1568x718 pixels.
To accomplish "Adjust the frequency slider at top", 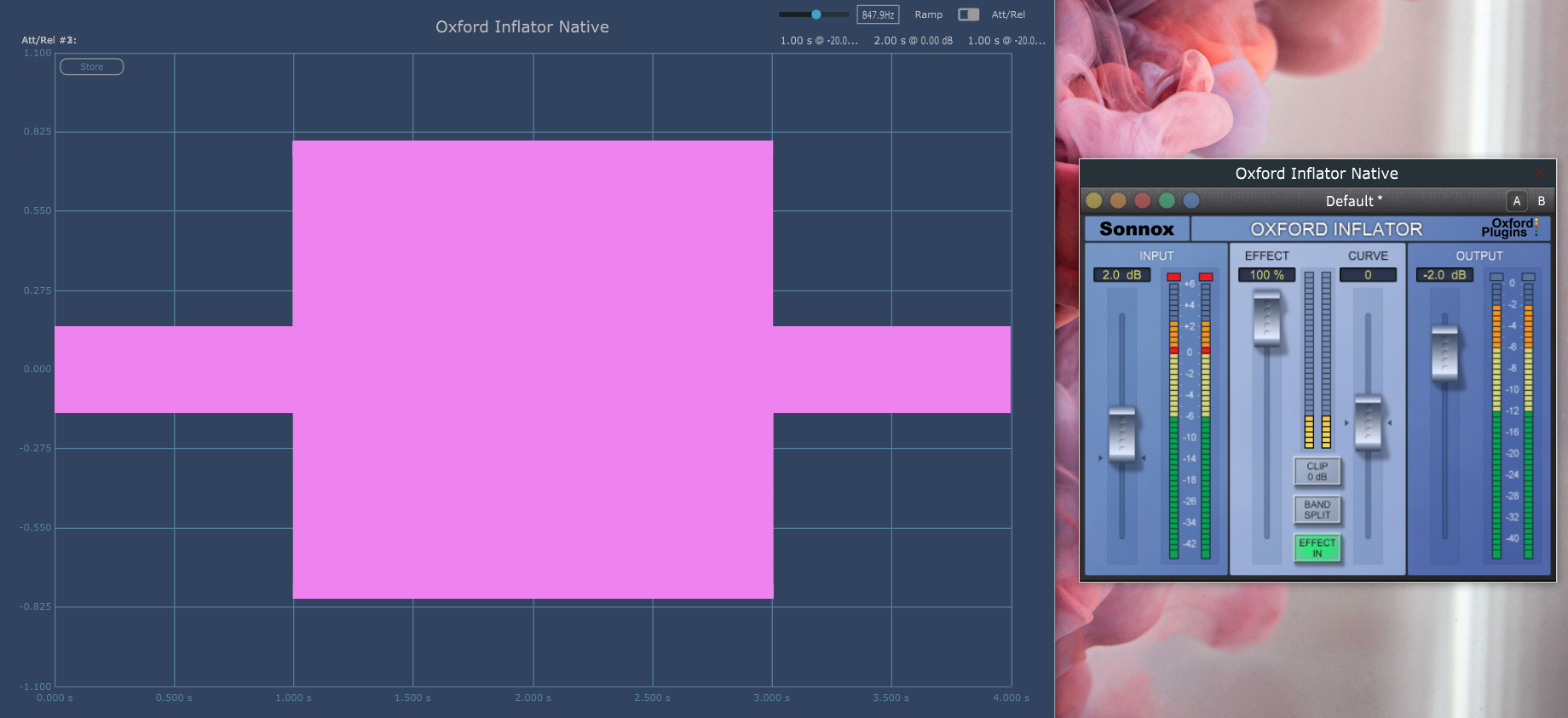I will (816, 14).
